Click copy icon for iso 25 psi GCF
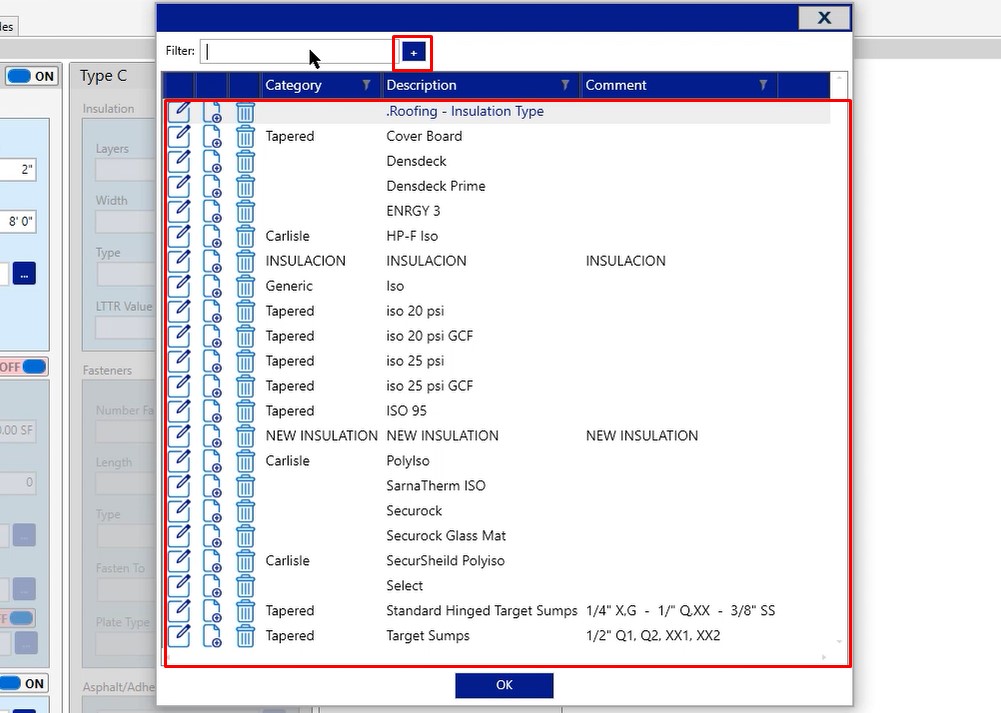Viewport: 1001px width, 713px height. click(x=212, y=386)
